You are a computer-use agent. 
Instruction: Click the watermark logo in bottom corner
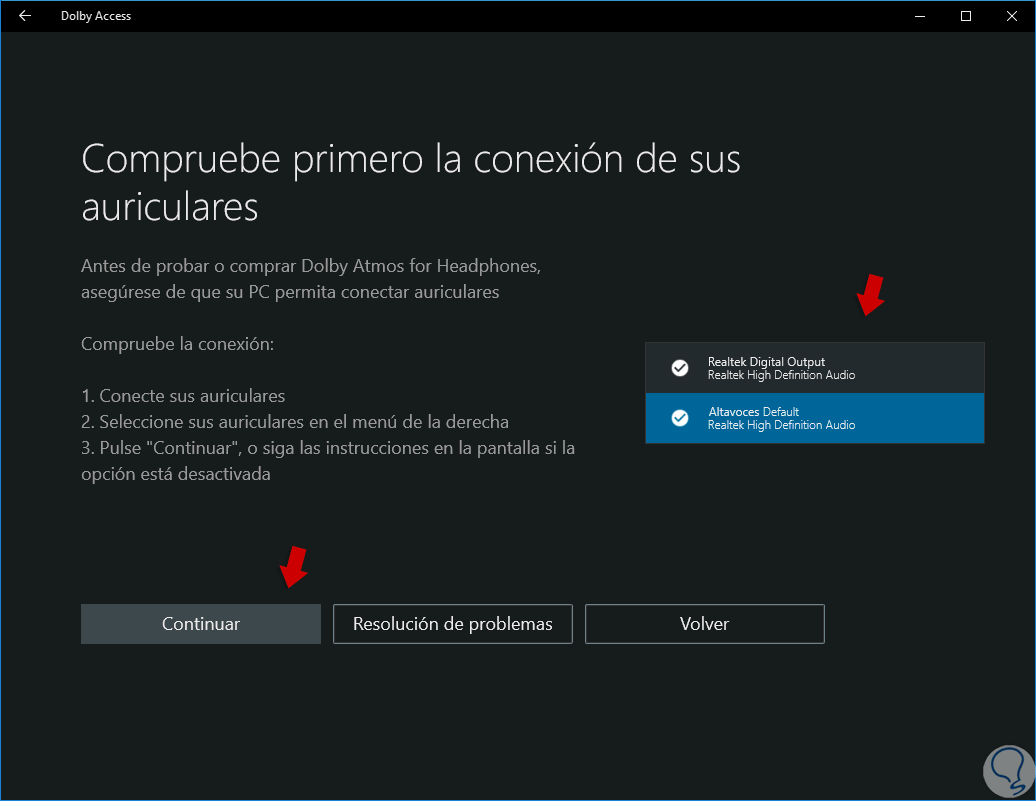(x=1009, y=771)
